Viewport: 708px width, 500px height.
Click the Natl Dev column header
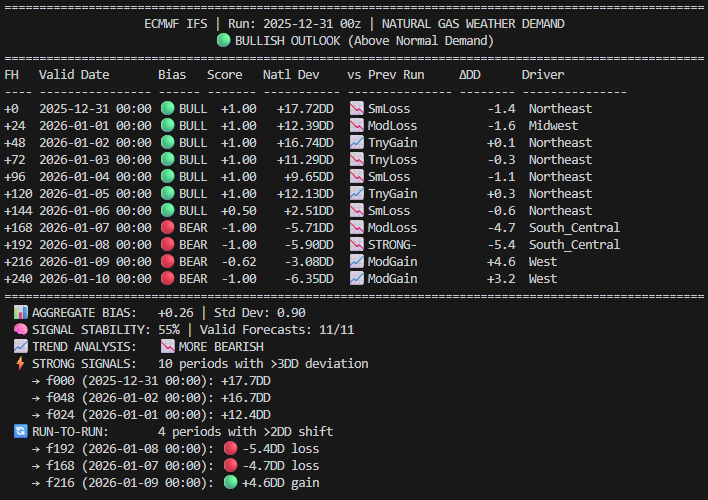coord(291,75)
